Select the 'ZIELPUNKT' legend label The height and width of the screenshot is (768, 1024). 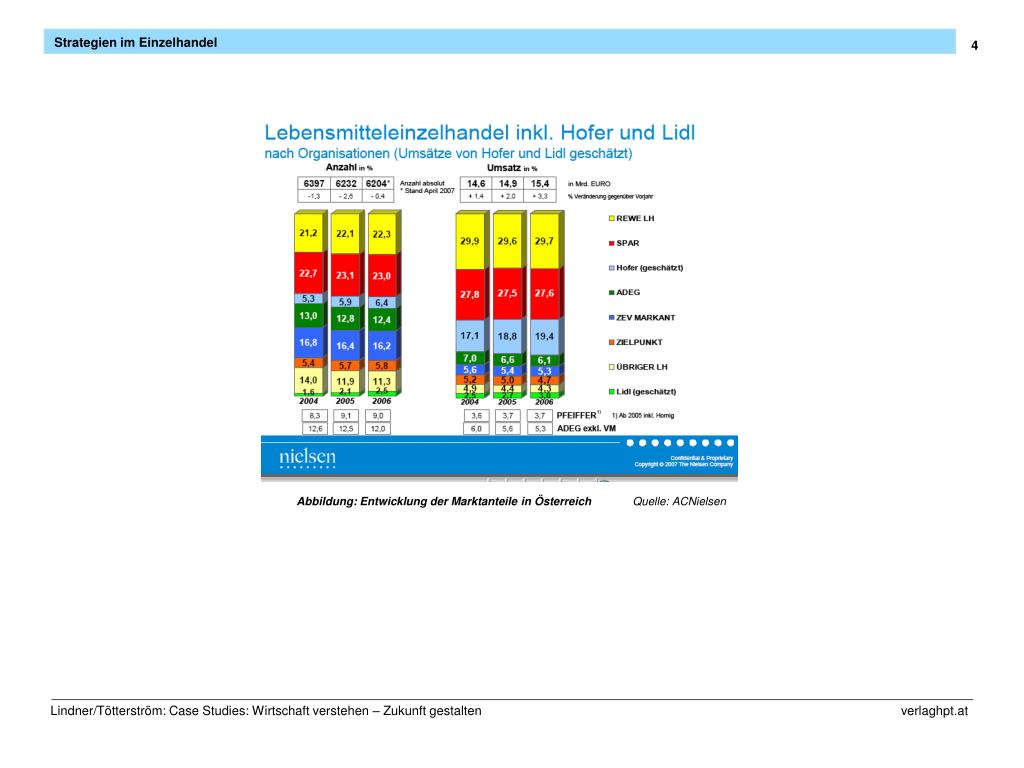click(x=639, y=342)
